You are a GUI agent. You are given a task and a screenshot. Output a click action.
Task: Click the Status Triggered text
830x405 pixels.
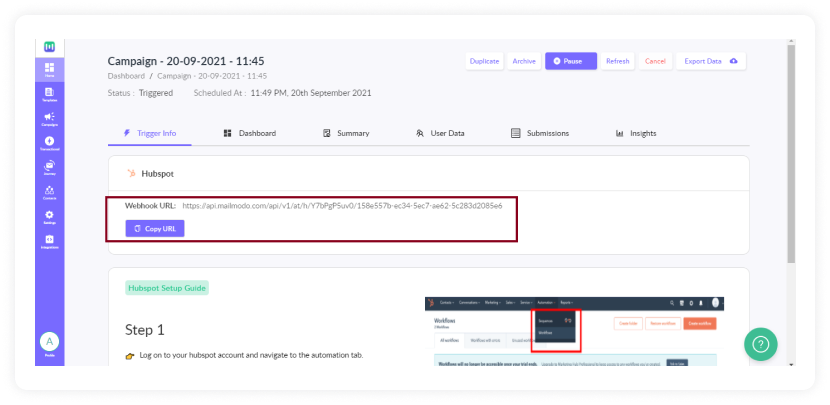pyautogui.click(x=140, y=93)
